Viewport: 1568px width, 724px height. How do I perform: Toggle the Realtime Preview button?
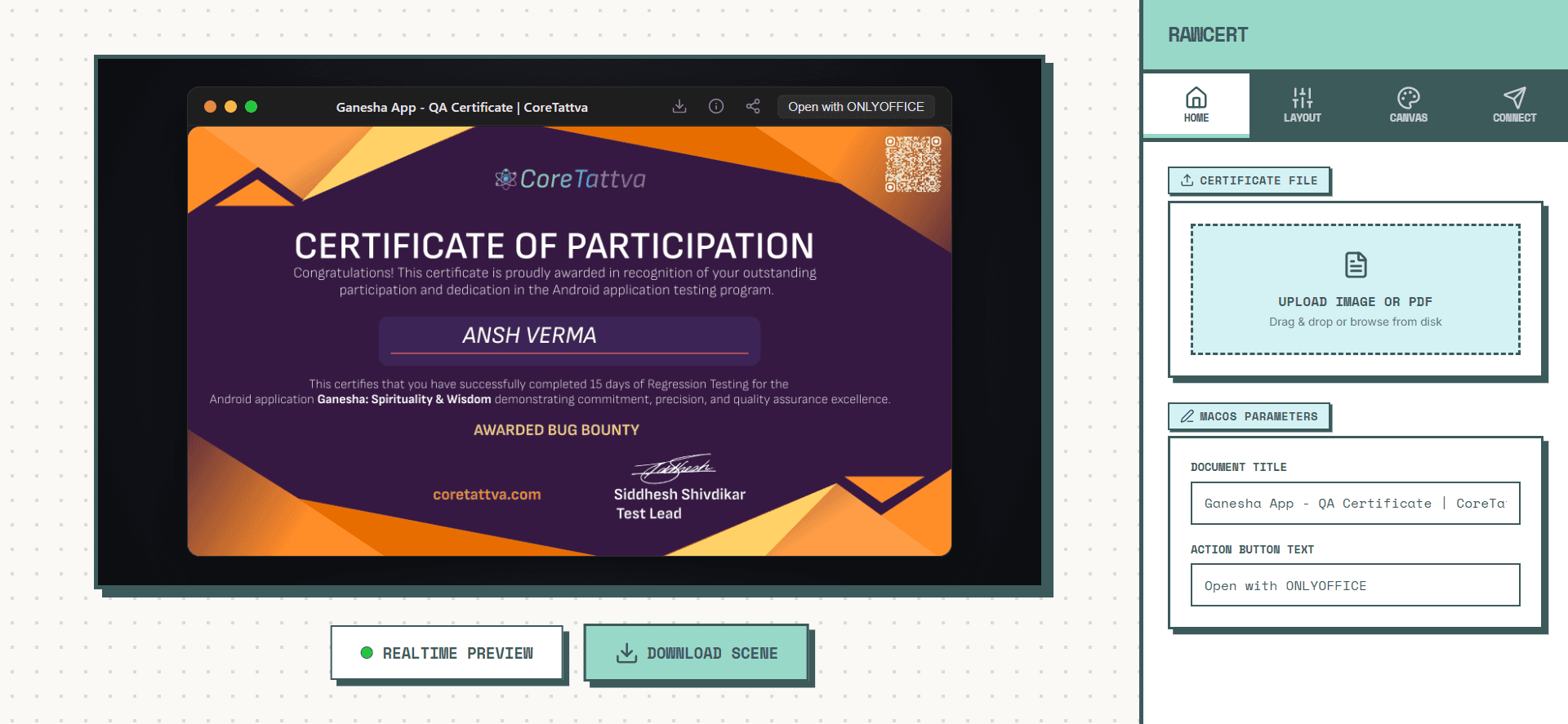pos(447,652)
